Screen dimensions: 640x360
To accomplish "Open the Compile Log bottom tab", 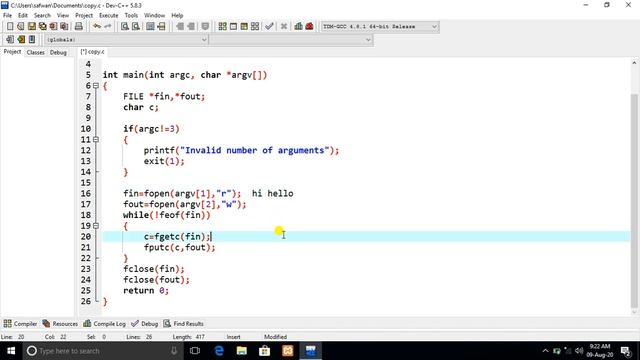I will [x=104, y=324].
